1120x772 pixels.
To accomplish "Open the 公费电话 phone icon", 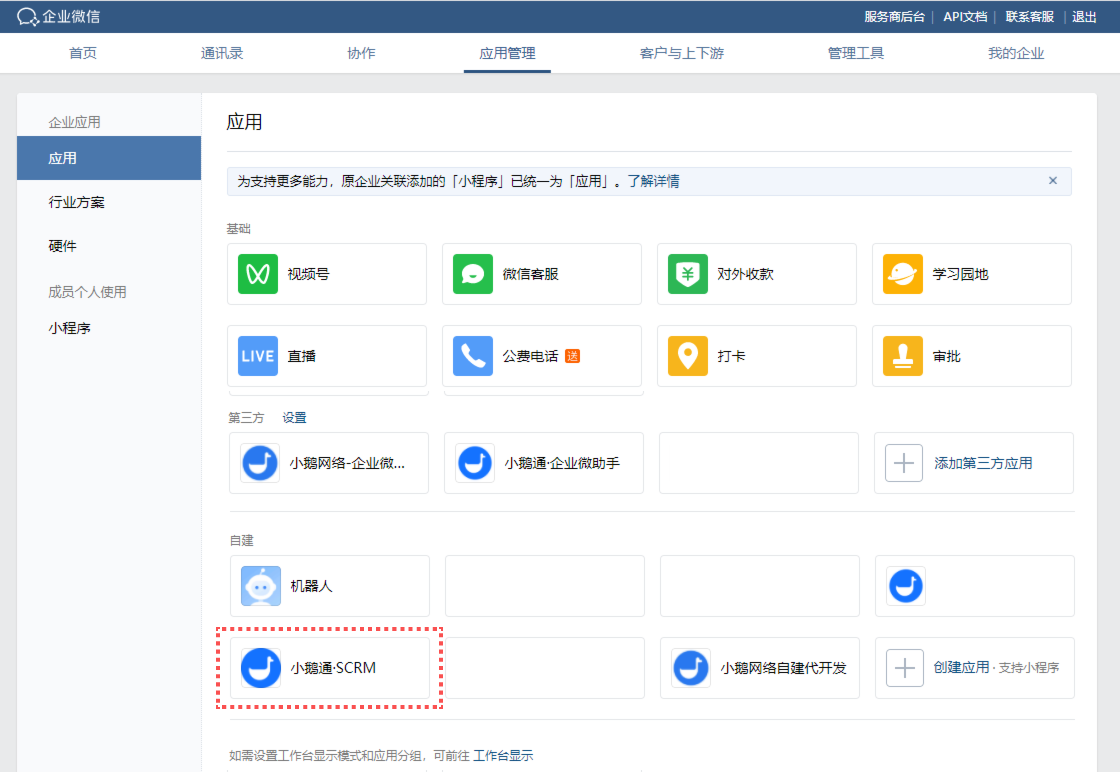I will [473, 356].
